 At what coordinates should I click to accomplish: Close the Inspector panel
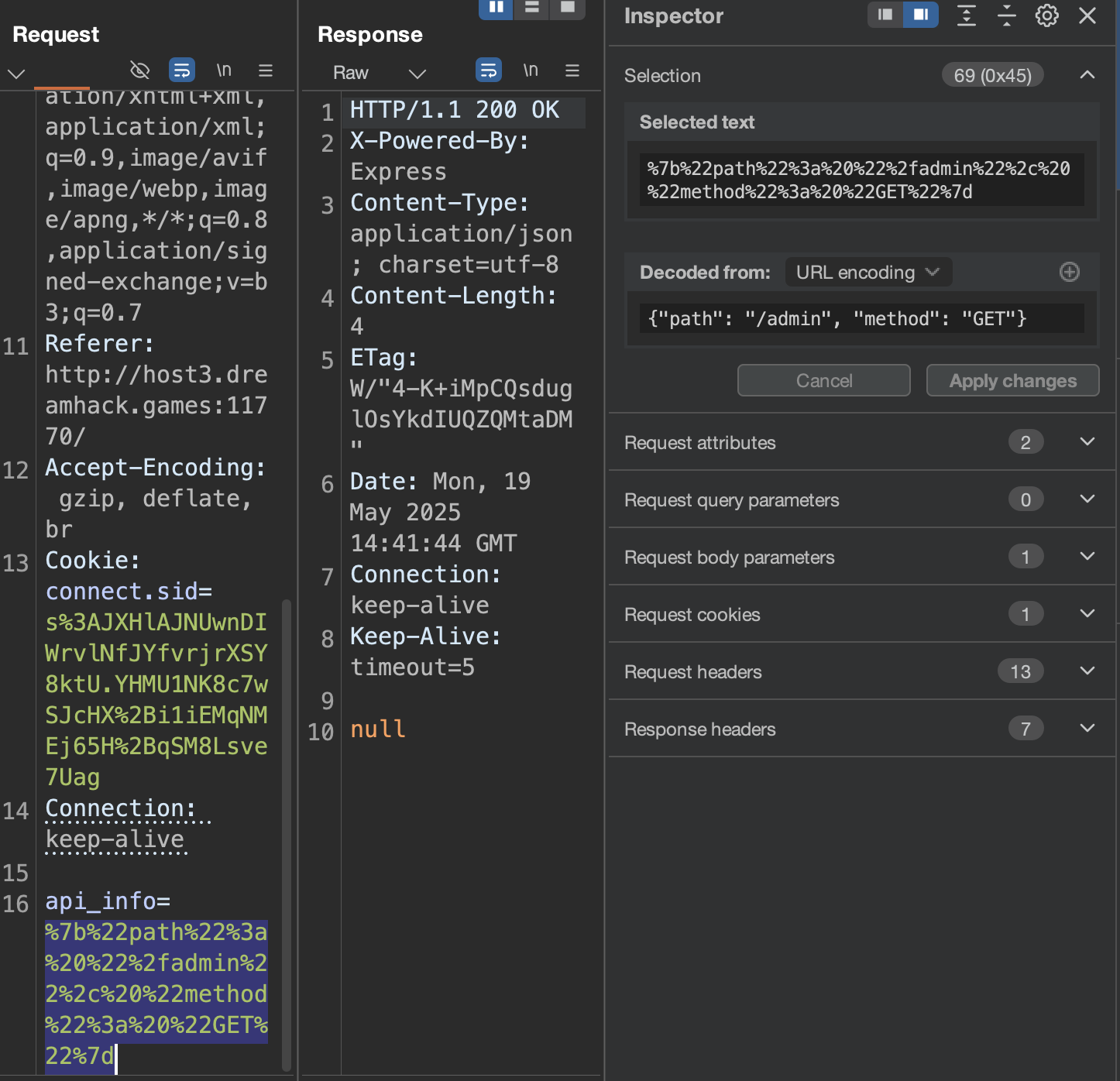click(x=1087, y=15)
